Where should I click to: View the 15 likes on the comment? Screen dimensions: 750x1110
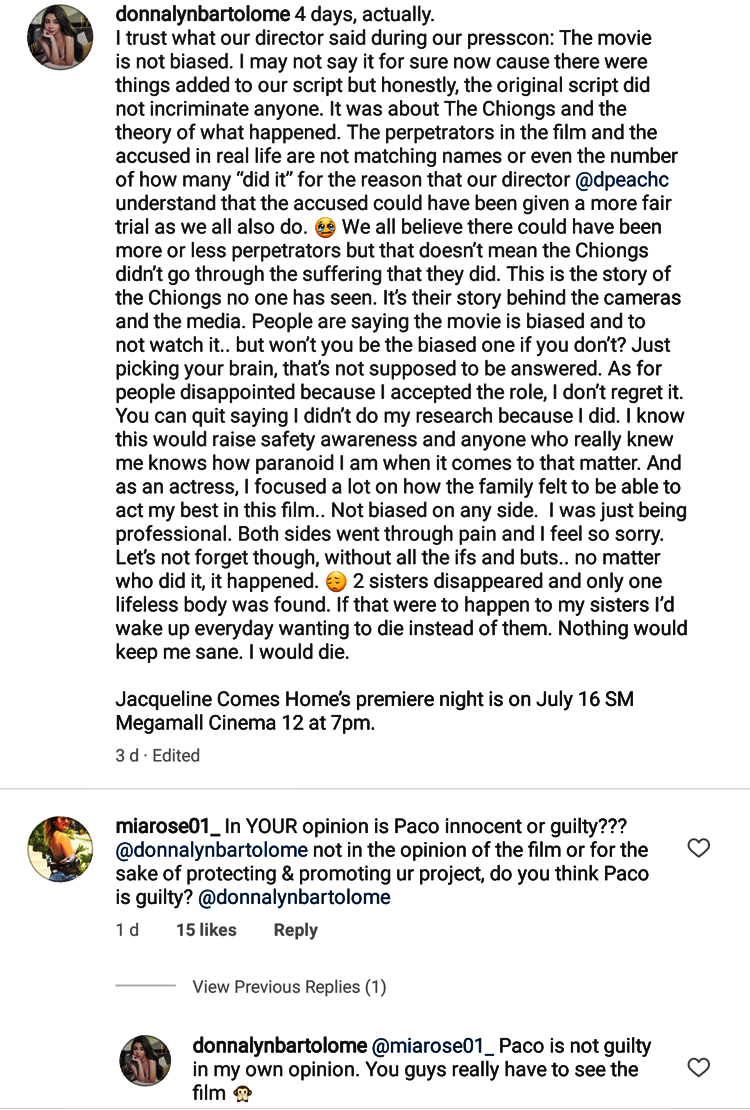(205, 930)
